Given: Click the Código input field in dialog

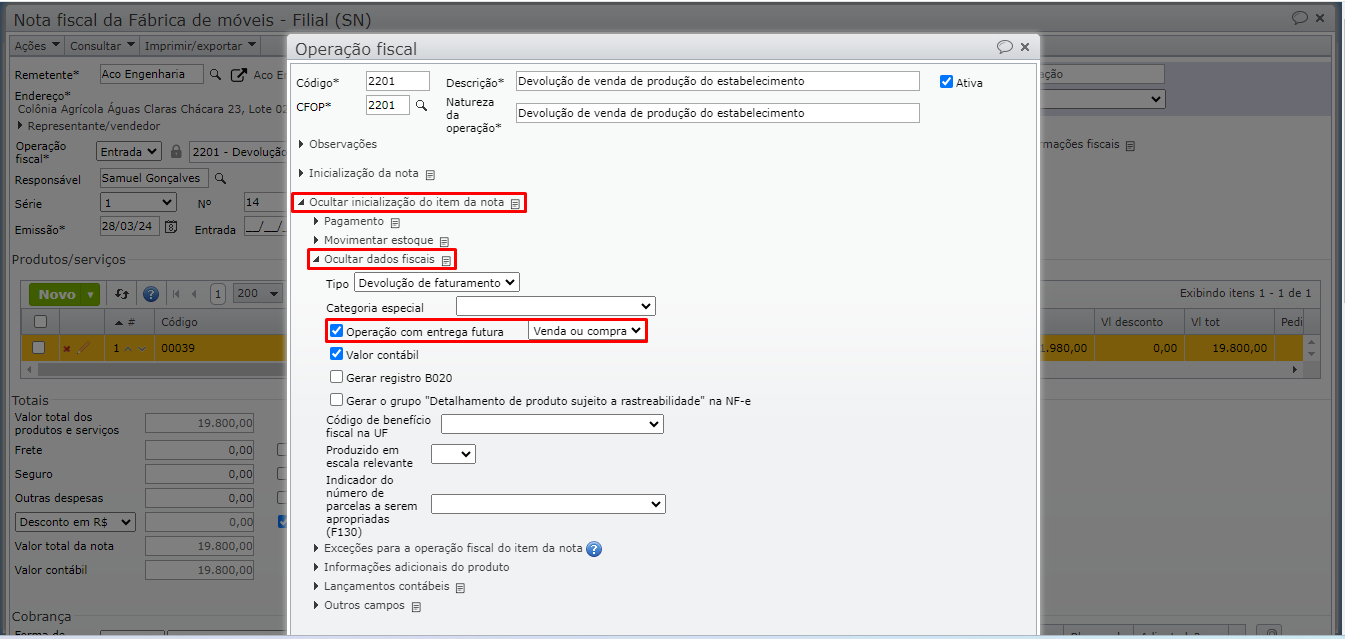Looking at the screenshot, I should pyautogui.click(x=397, y=81).
